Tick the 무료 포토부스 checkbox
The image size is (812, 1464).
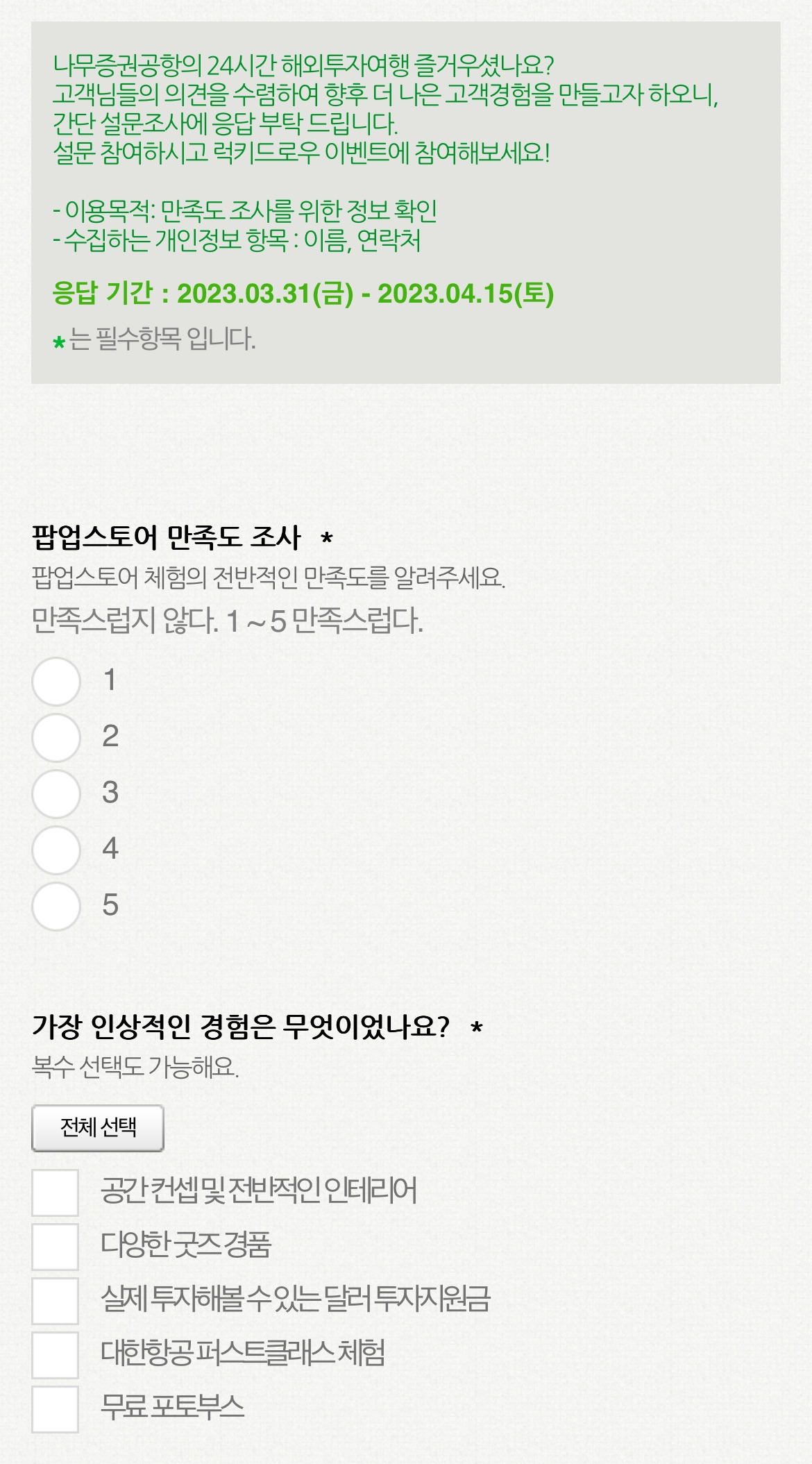(55, 1409)
